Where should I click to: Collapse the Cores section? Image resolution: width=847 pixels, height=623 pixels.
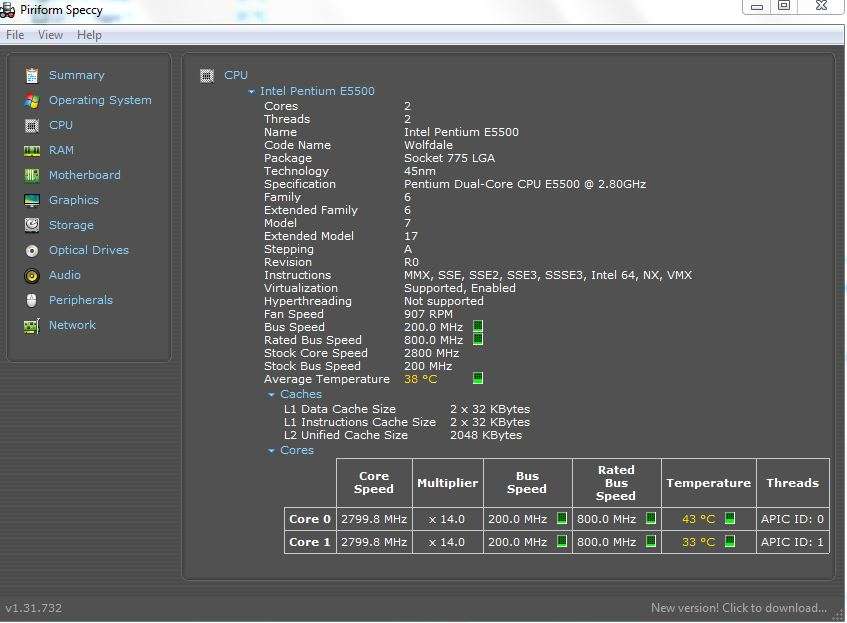[x=271, y=451]
